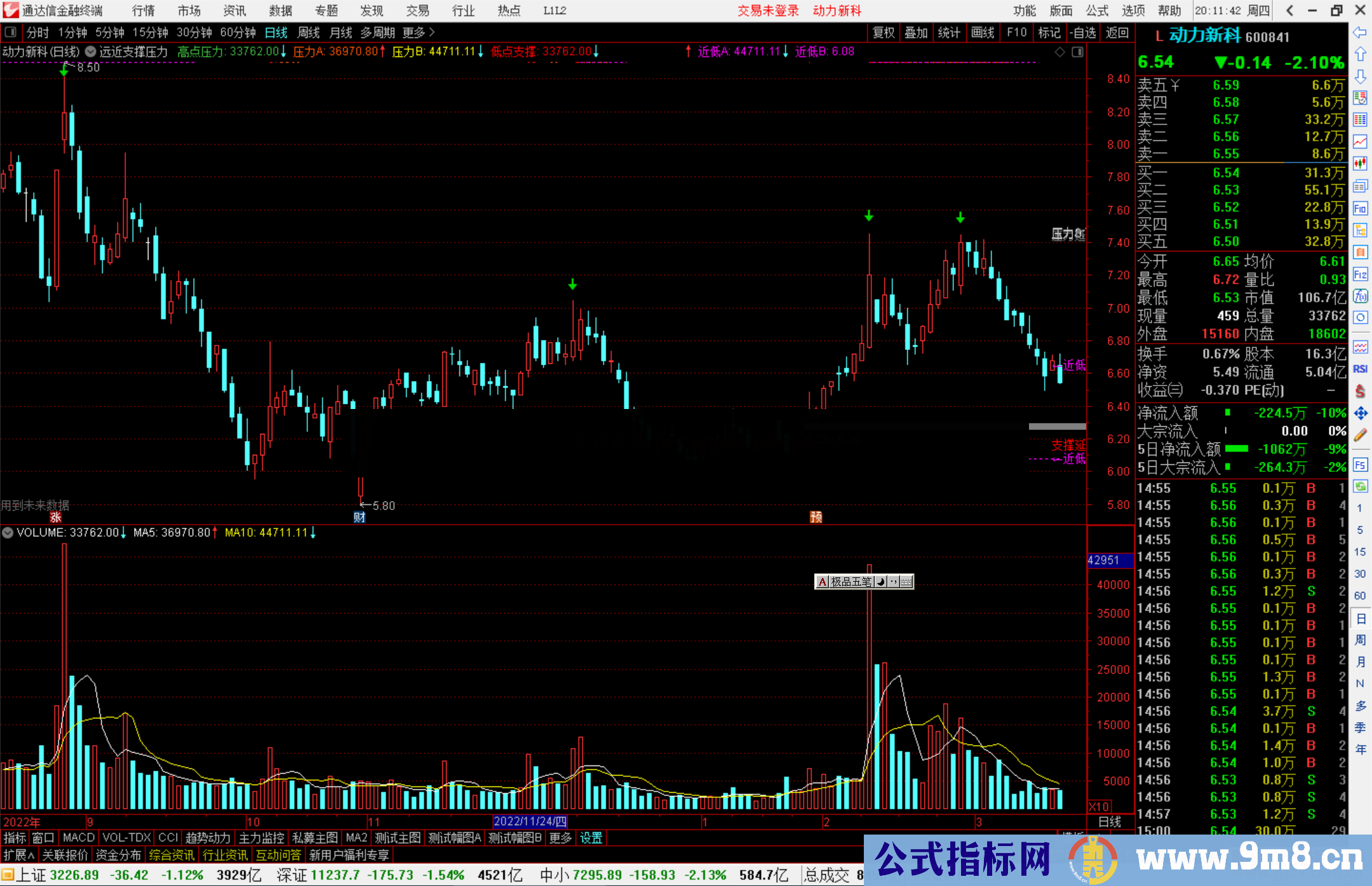Click the RSI indicator sidebar icon
The width and height of the screenshot is (1372, 886).
(1360, 369)
